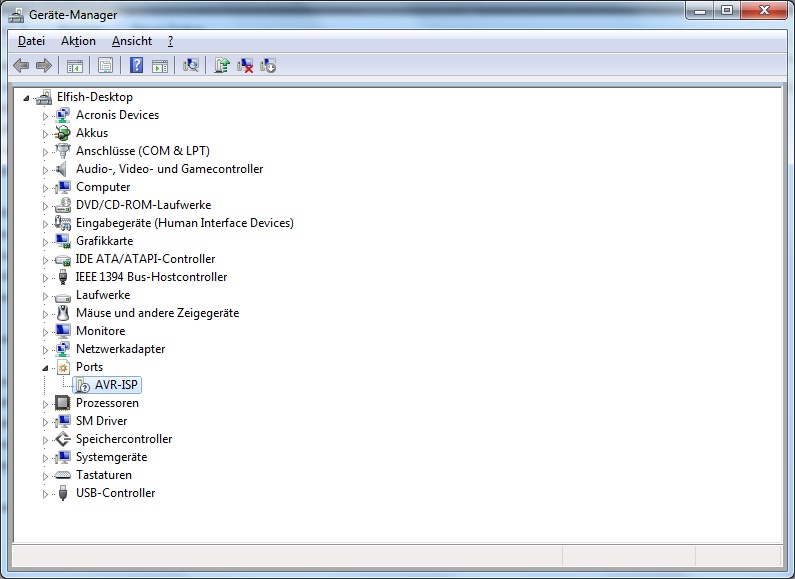Image resolution: width=795 pixels, height=579 pixels.
Task: Click the DVD/CD-ROM drive icon
Action: [62, 205]
